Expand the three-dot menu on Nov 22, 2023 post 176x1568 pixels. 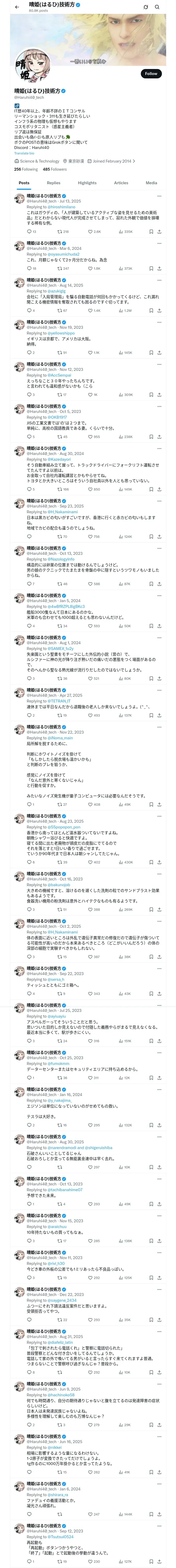(159, 727)
